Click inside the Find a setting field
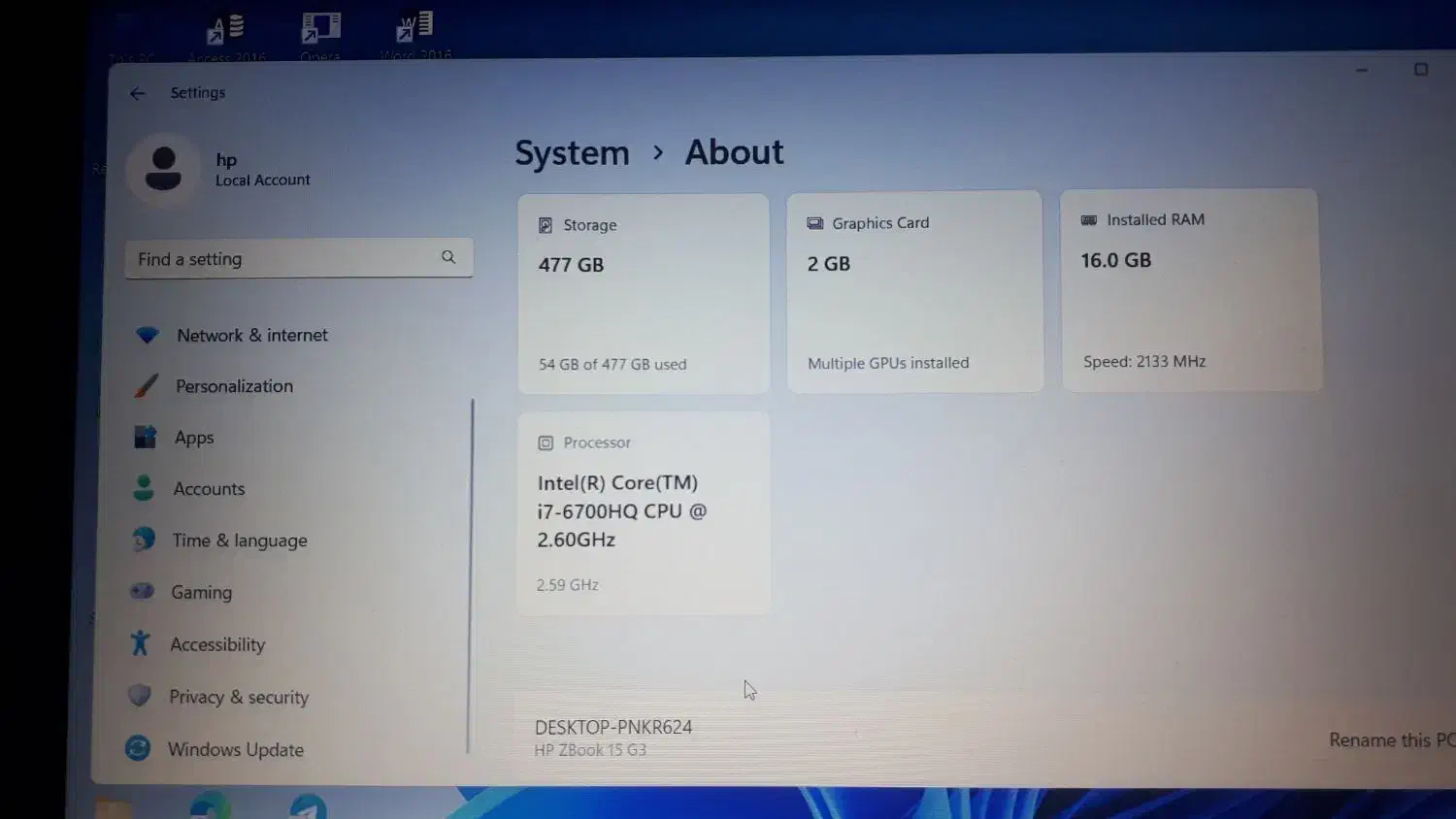Viewport: 1456px width, 819px height. pyautogui.click(x=281, y=259)
